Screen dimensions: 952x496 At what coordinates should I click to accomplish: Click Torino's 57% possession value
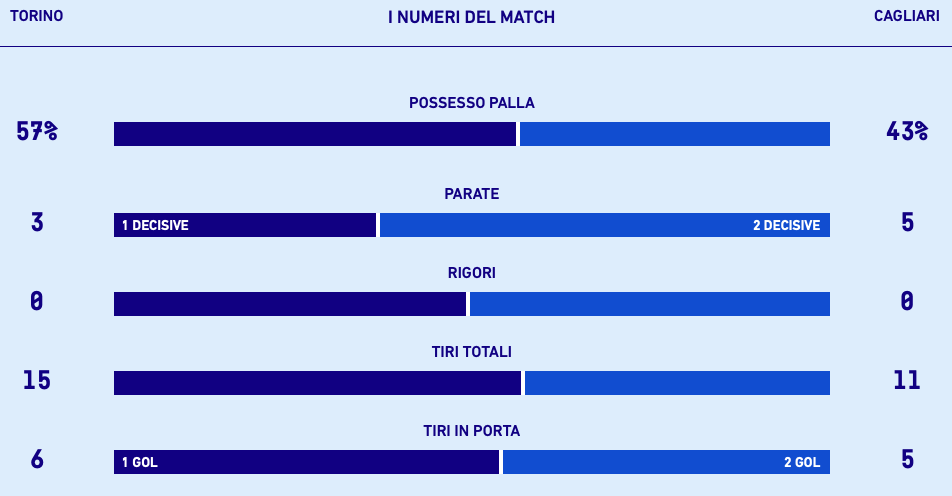37,131
